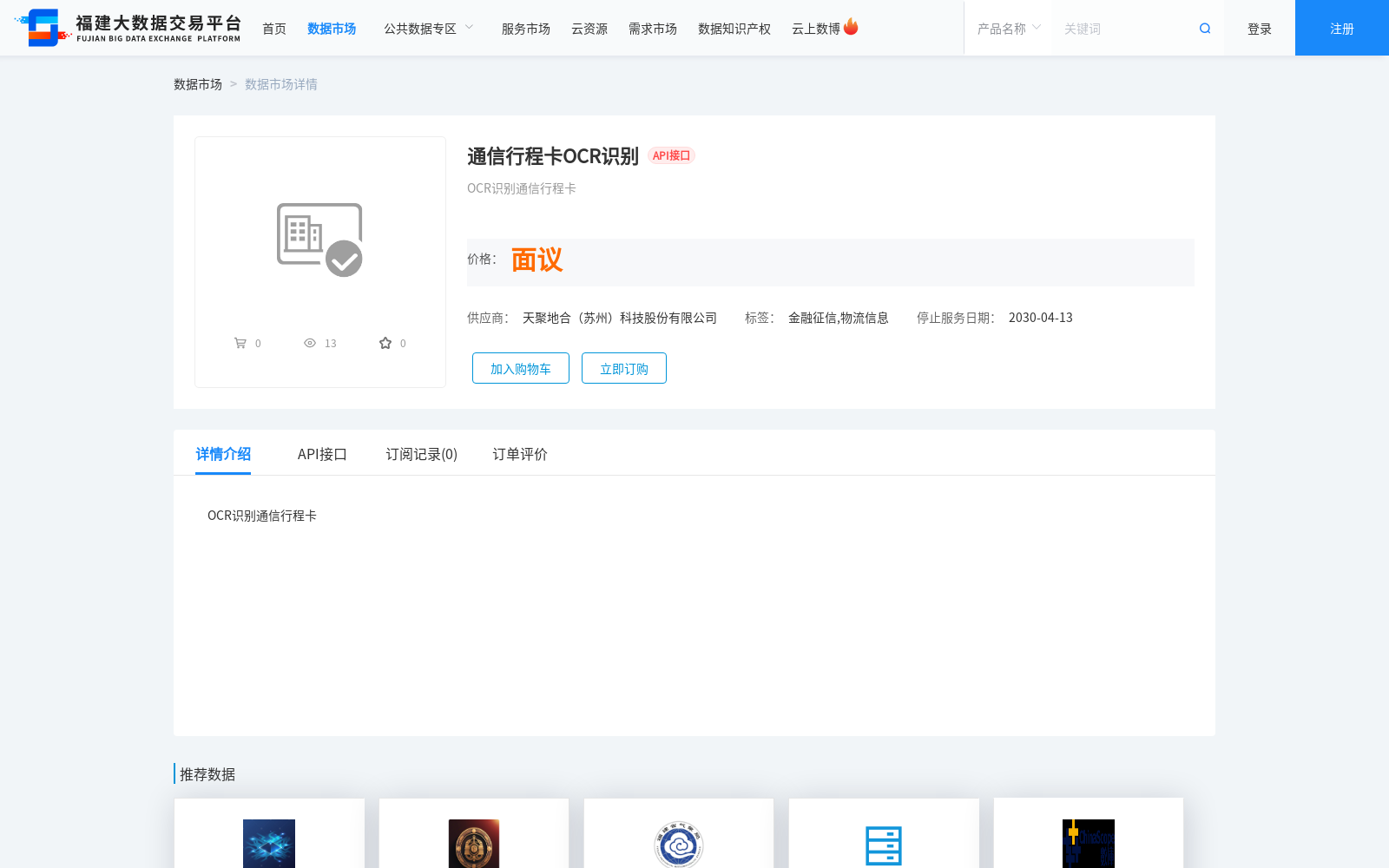Open the blue circuit recommended data thumbnail
This screenshot has width=1389, height=868.
(269, 843)
